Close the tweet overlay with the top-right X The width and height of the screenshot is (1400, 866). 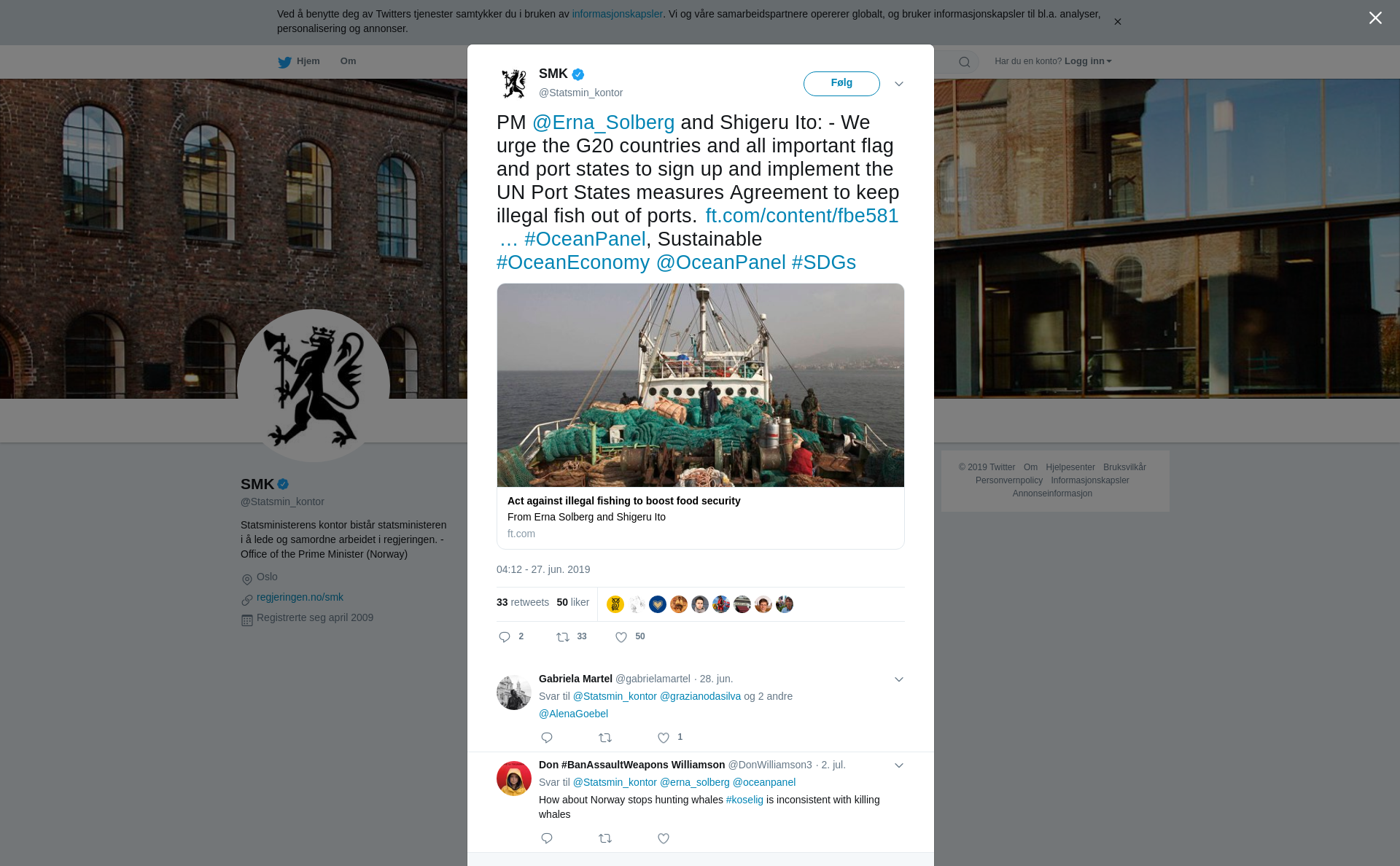(x=1375, y=18)
